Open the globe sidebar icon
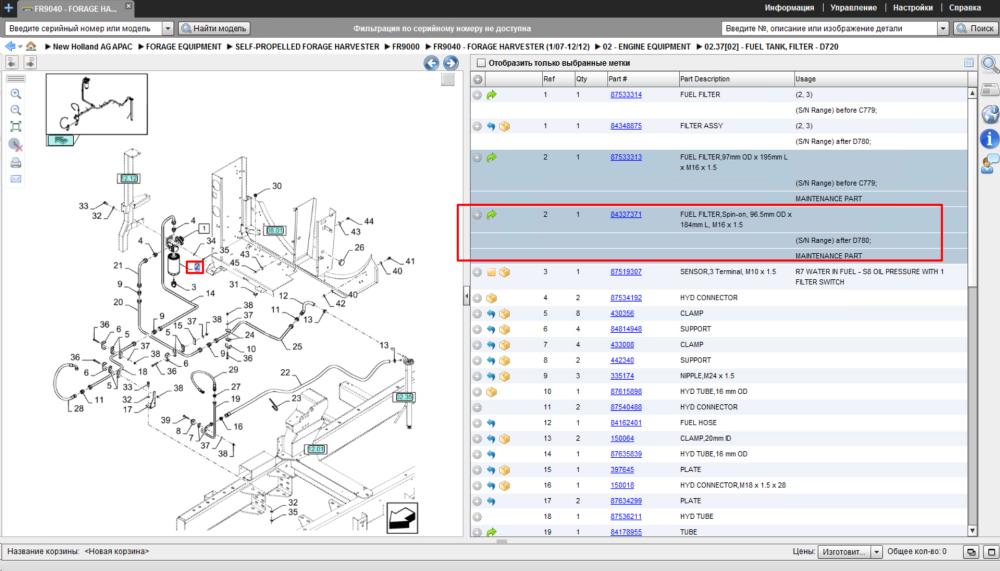This screenshot has width=1000, height=571. (x=990, y=114)
